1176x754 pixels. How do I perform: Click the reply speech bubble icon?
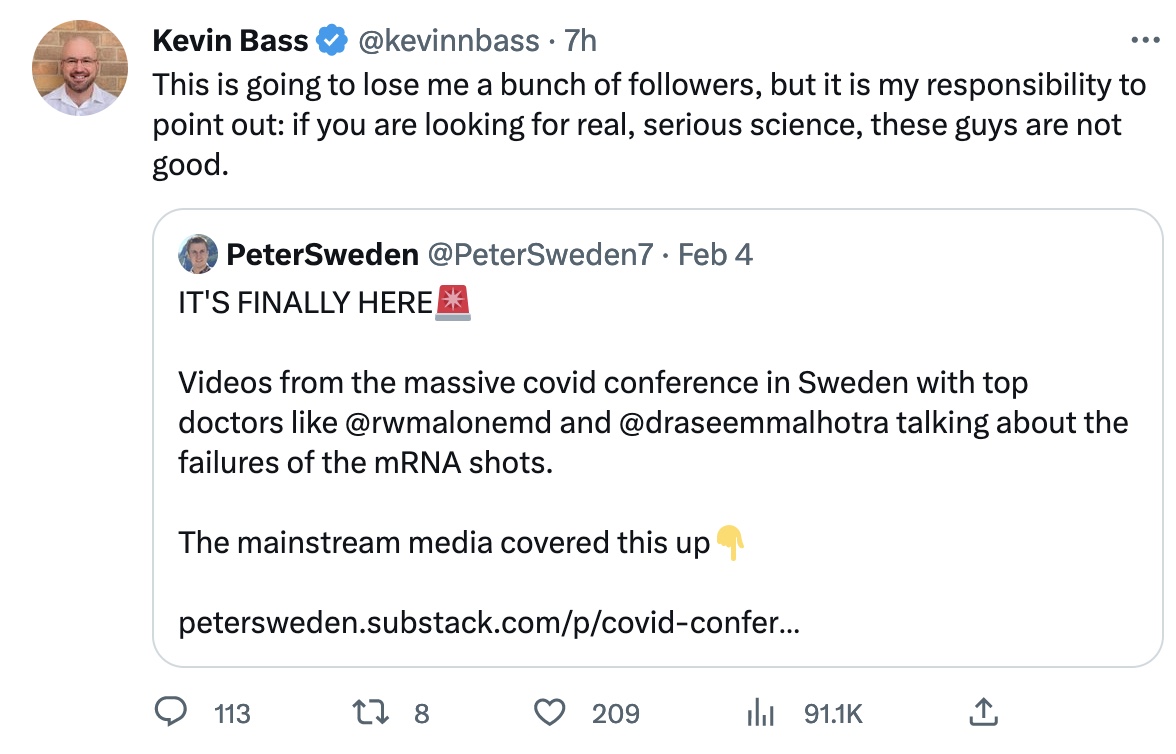(173, 712)
